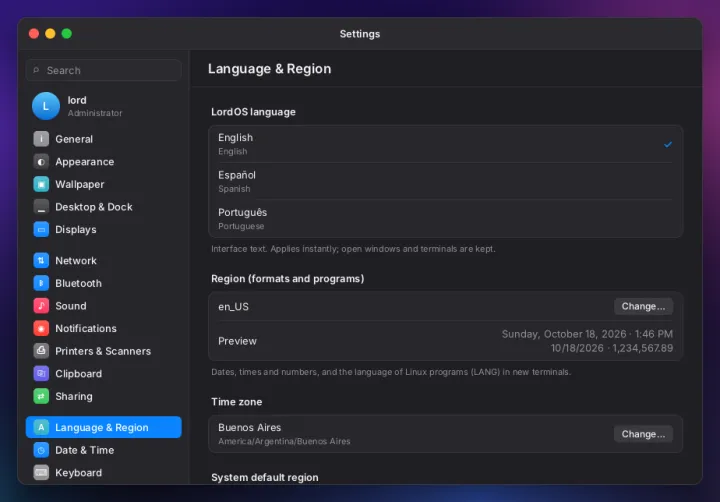Select Bluetooth in the sidebar

click(104, 283)
